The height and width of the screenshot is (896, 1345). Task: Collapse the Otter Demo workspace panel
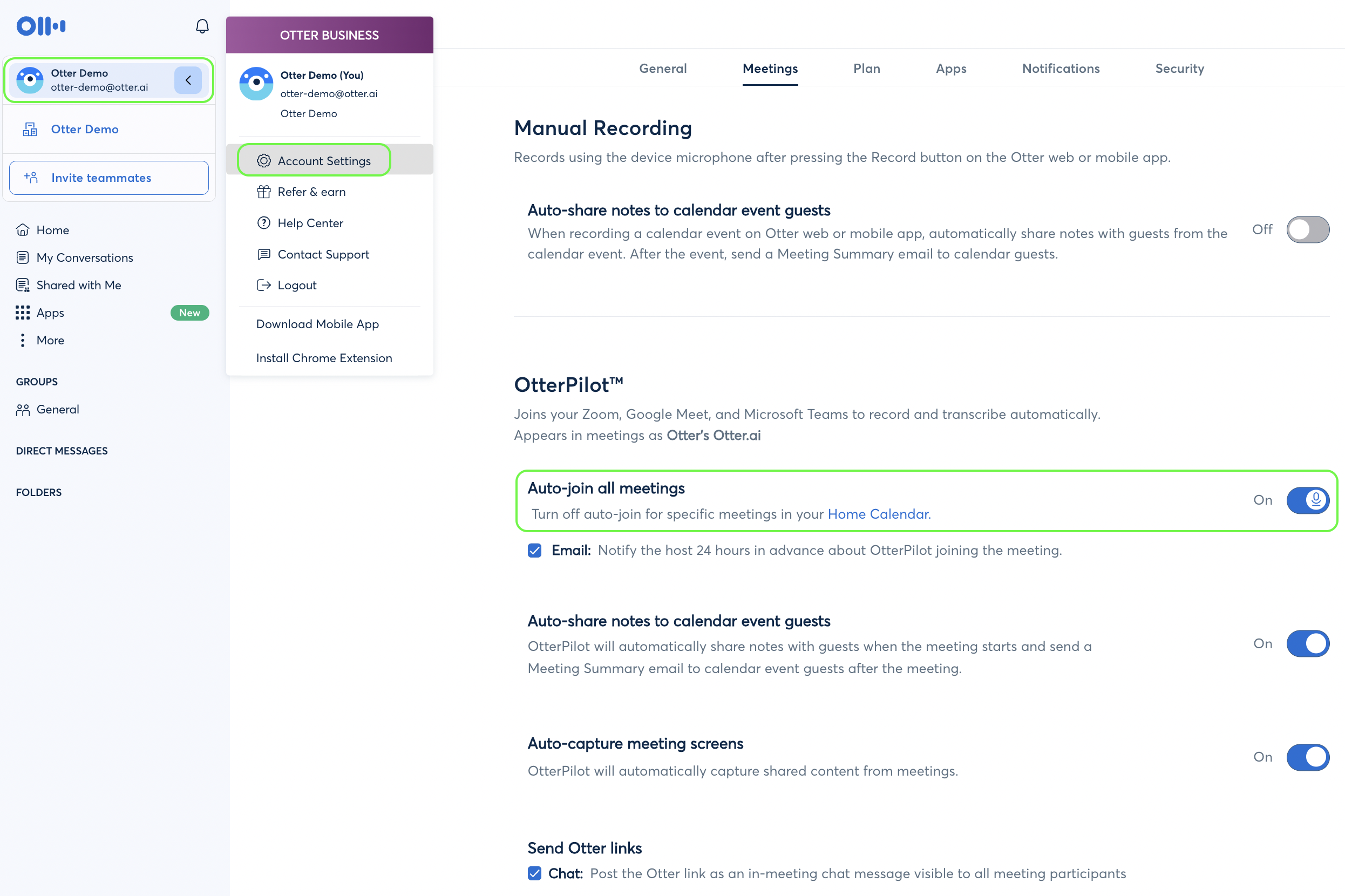(x=187, y=80)
